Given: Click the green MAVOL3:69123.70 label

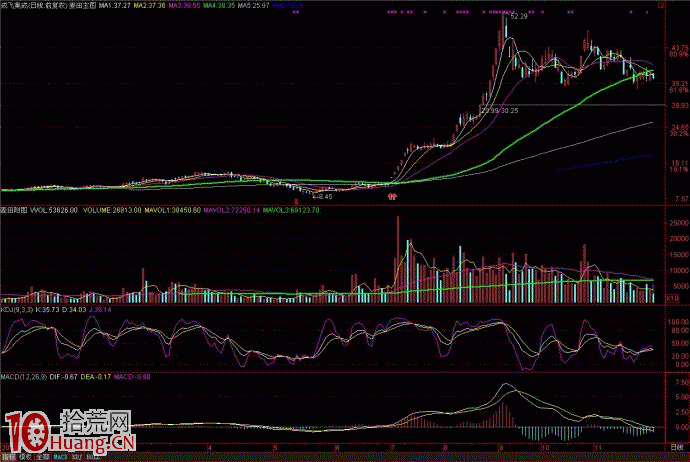Looking at the screenshot, I should [291, 210].
